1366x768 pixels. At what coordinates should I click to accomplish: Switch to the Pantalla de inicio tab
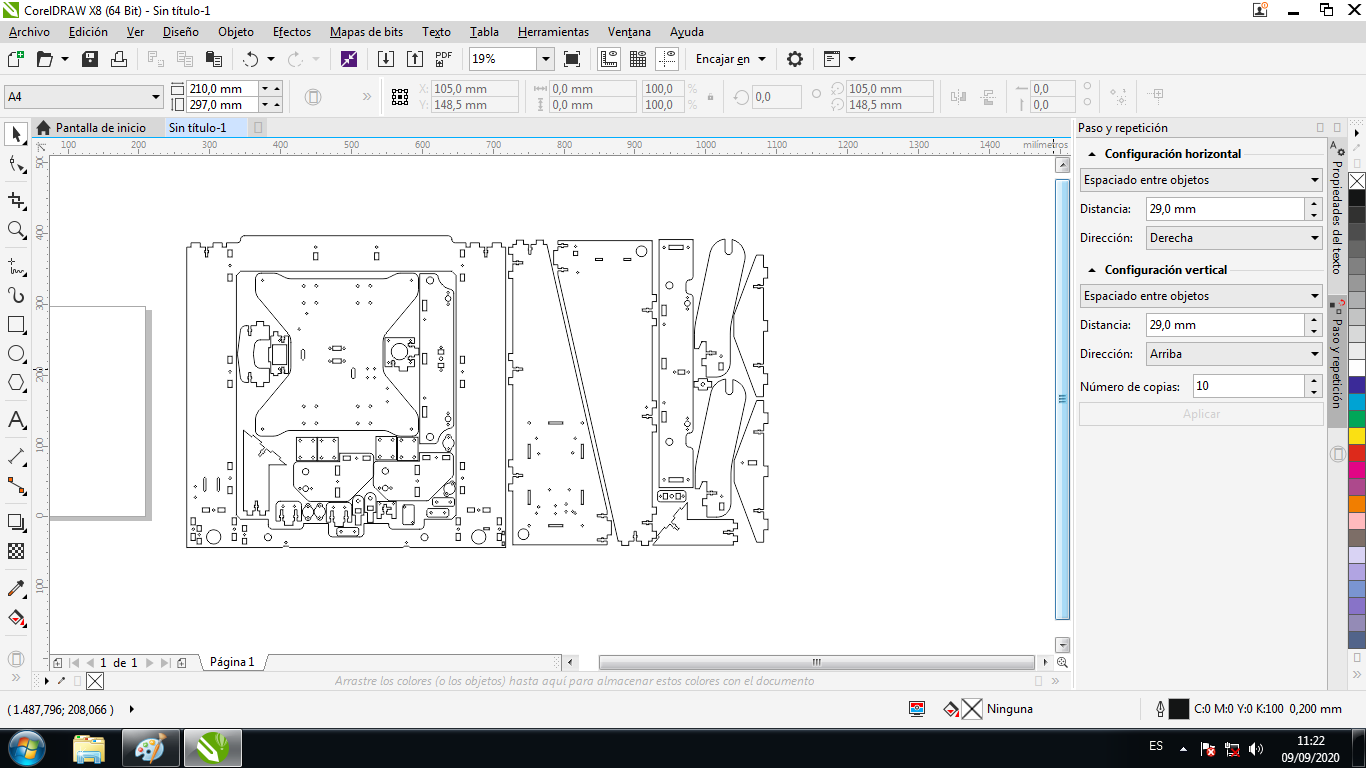pyautogui.click(x=100, y=128)
